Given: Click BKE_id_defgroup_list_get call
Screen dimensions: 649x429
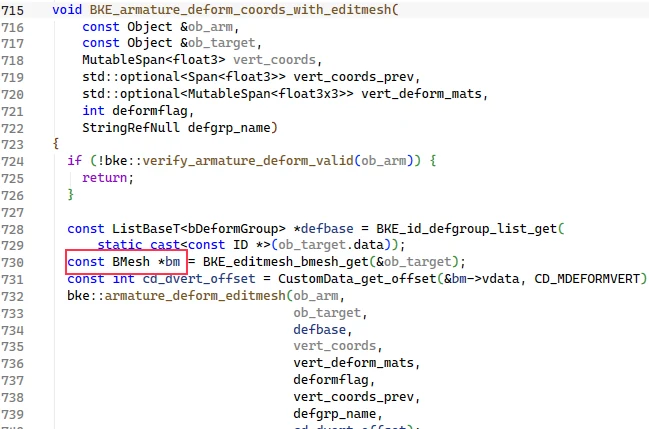Looking at the screenshot, I should pos(466,229).
